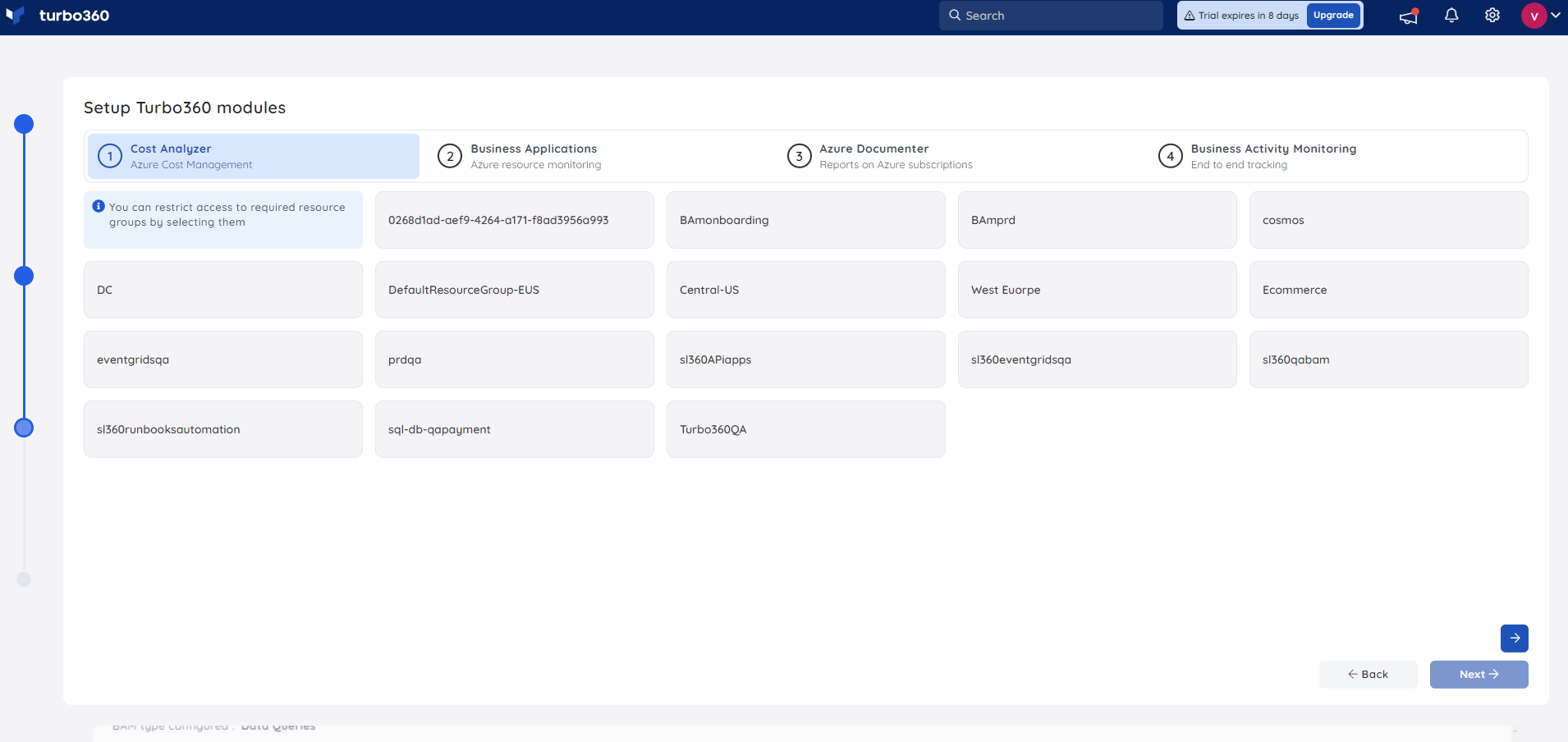This screenshot has width=1568, height=742.
Task: Select the sql-db-qapayment resource group
Action: coord(515,429)
